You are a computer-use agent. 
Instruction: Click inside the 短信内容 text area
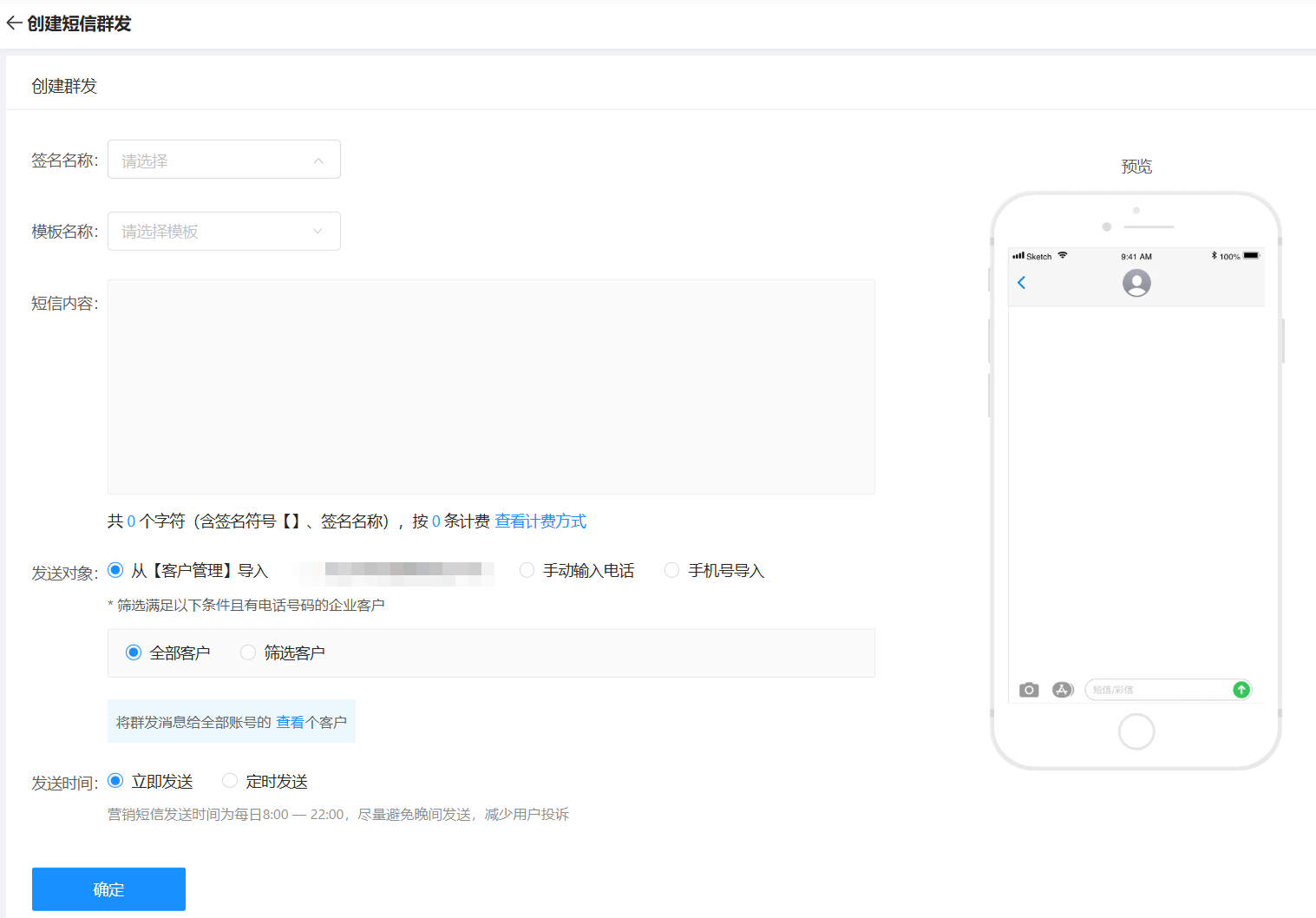(491, 387)
